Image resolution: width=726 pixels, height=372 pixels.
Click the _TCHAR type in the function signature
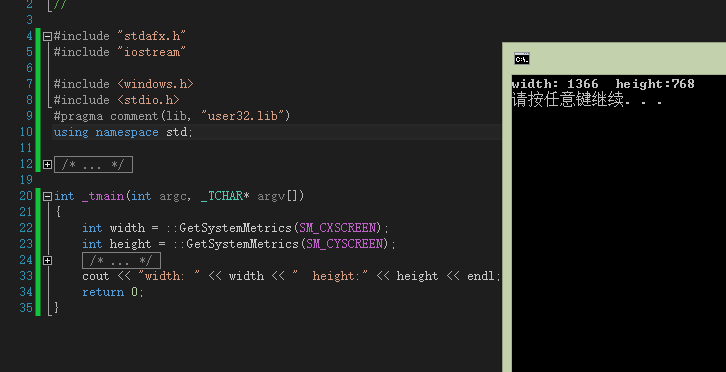click(222, 196)
